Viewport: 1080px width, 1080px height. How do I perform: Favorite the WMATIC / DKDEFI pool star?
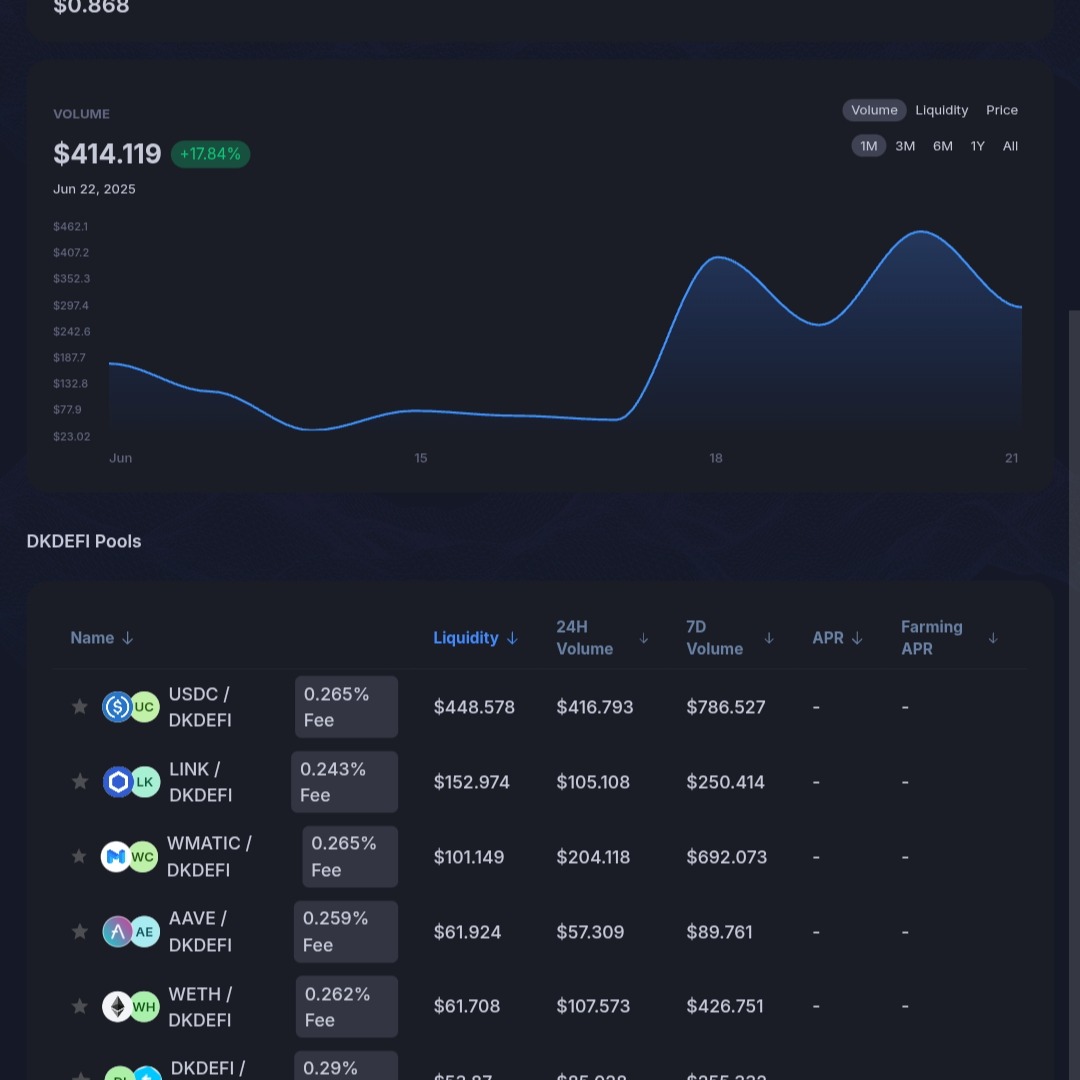click(x=80, y=856)
